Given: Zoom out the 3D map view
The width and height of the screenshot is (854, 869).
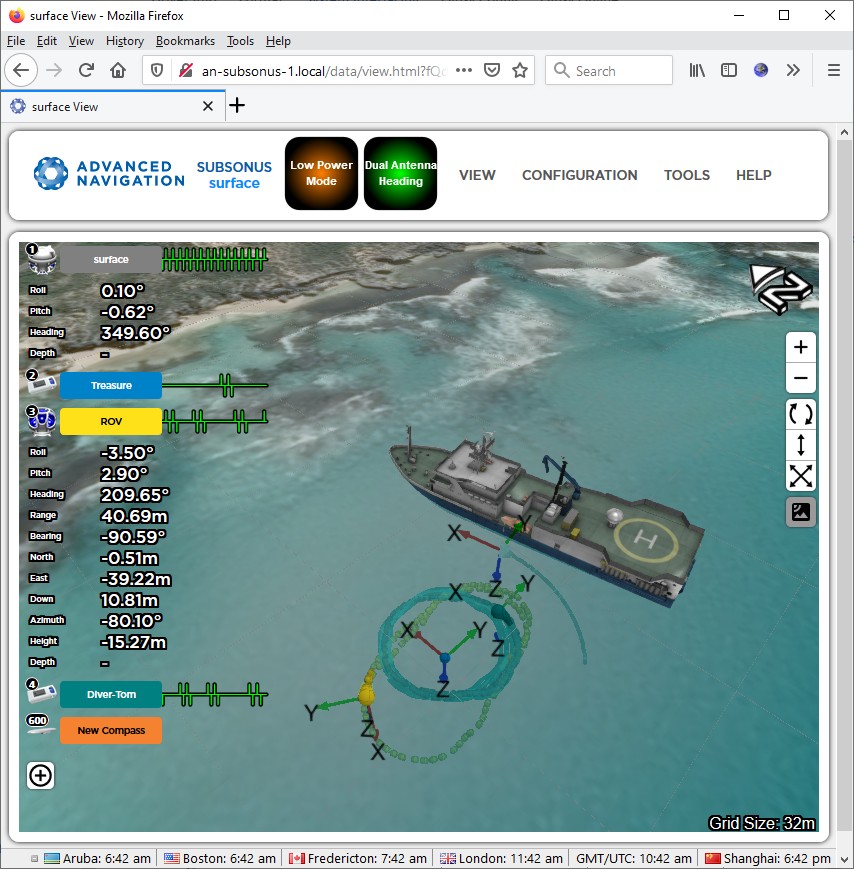Looking at the screenshot, I should click(800, 379).
